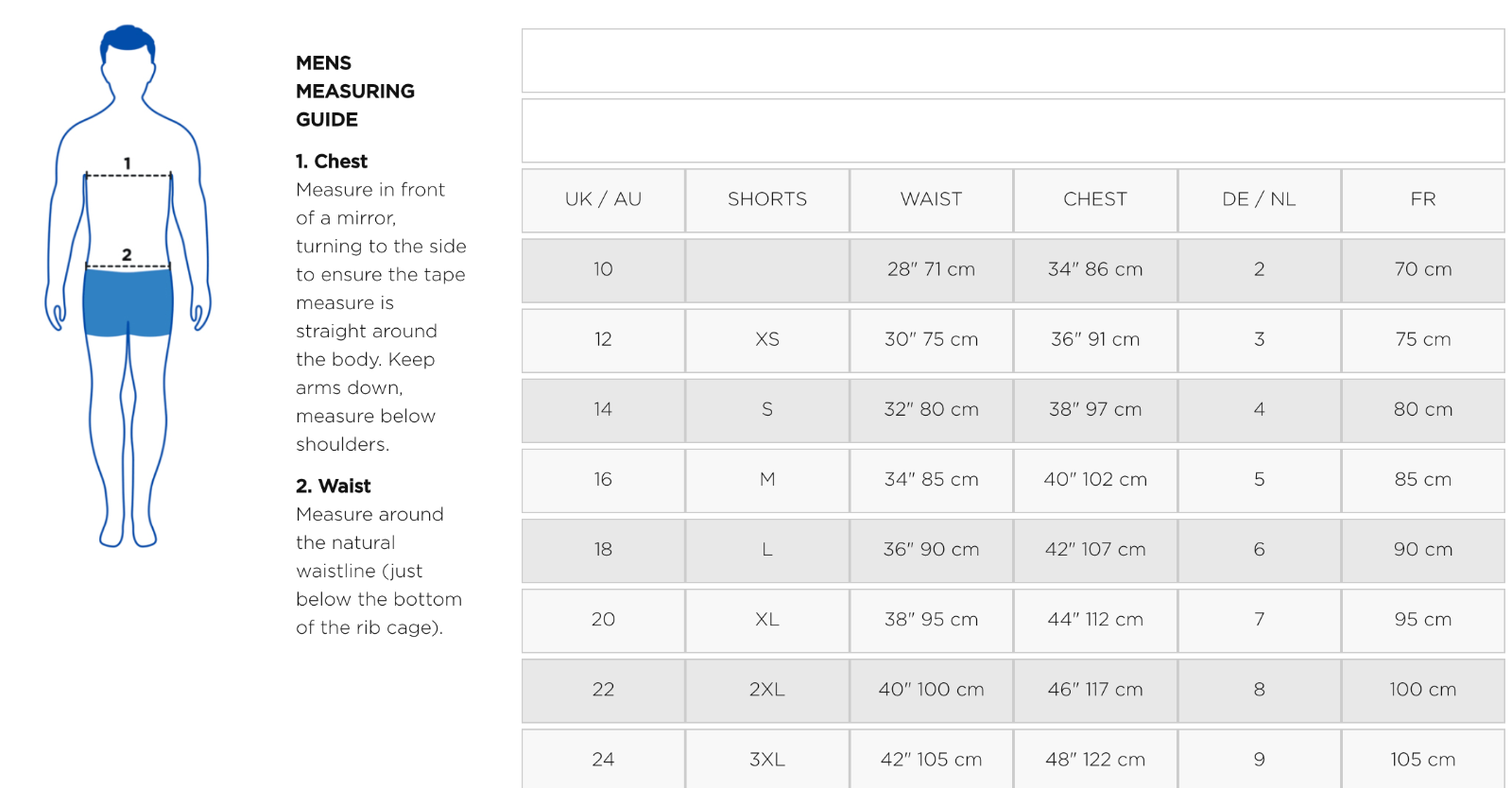This screenshot has height=788, width=1512.
Task: Click the topmost empty box above the table
Action: coord(1013,60)
